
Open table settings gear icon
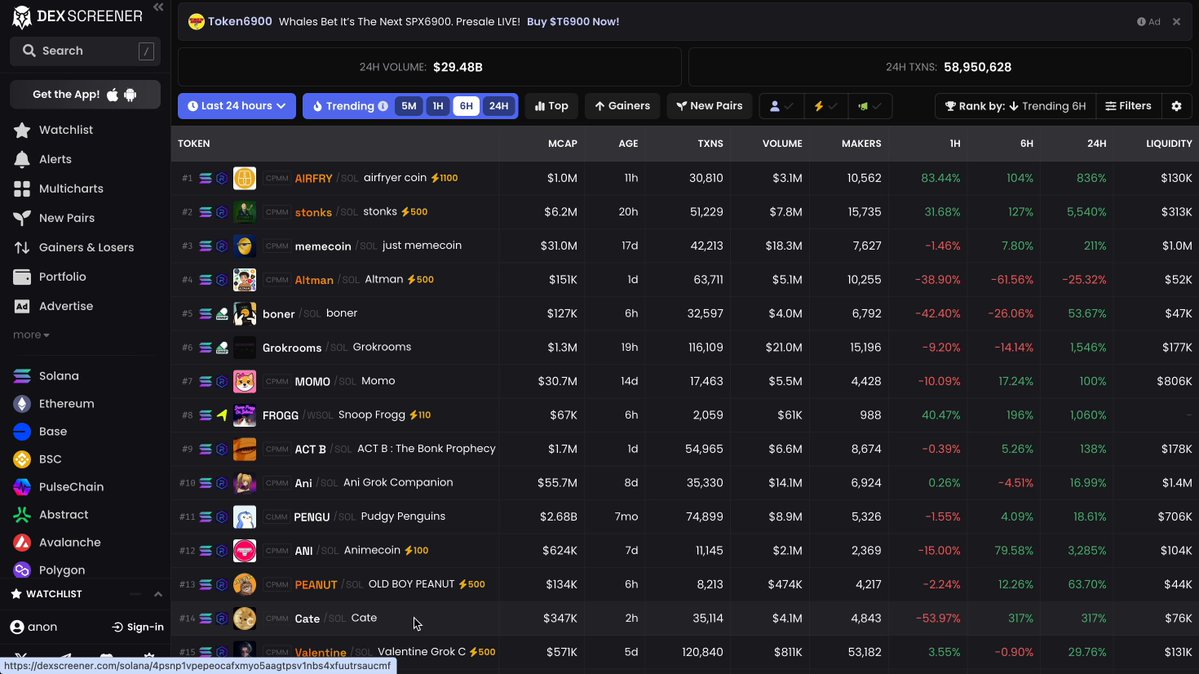[1177, 106]
